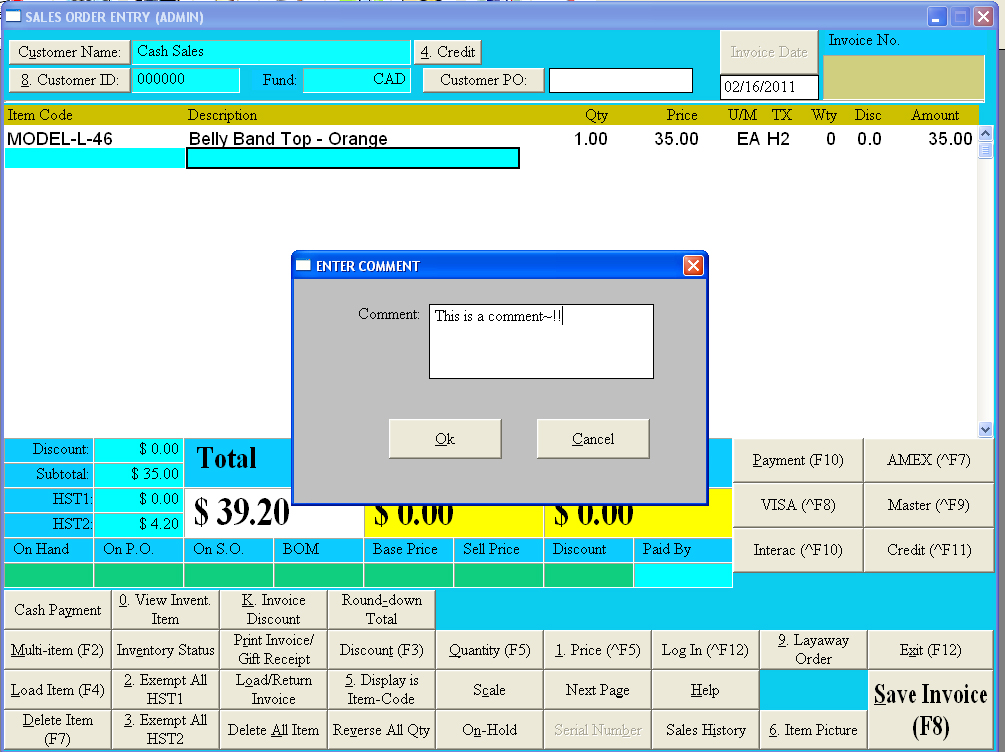Click the Discount (F3) button

coord(381,650)
